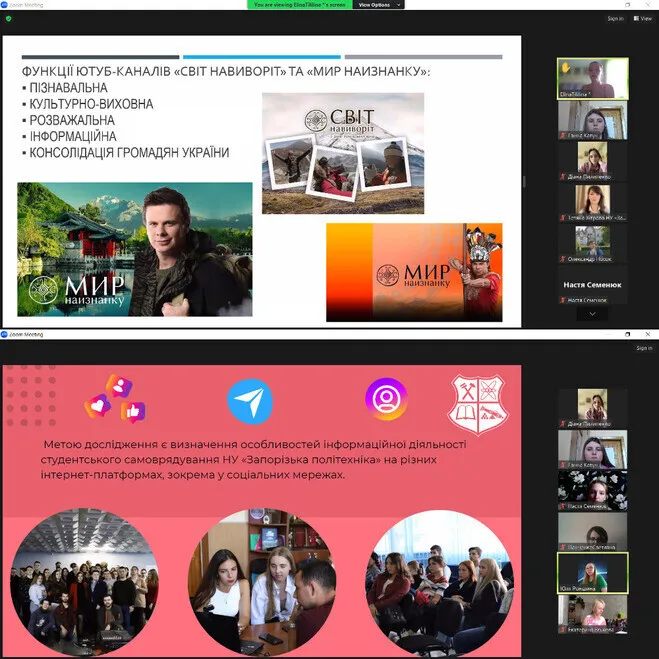Click the university crest emblem on pink slide

478,405
